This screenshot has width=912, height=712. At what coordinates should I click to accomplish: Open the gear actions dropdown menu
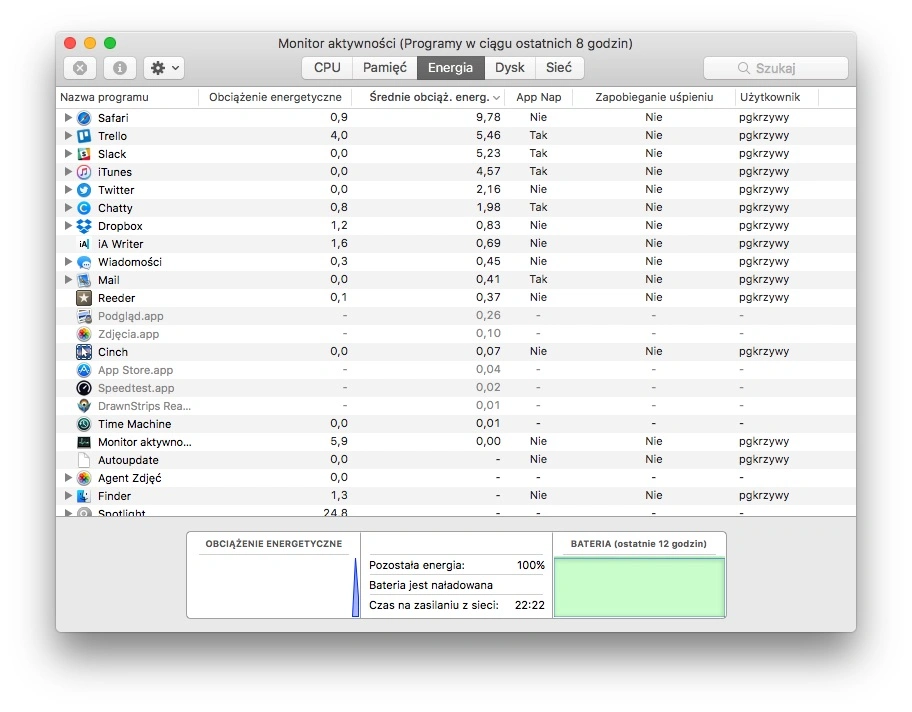tap(165, 68)
